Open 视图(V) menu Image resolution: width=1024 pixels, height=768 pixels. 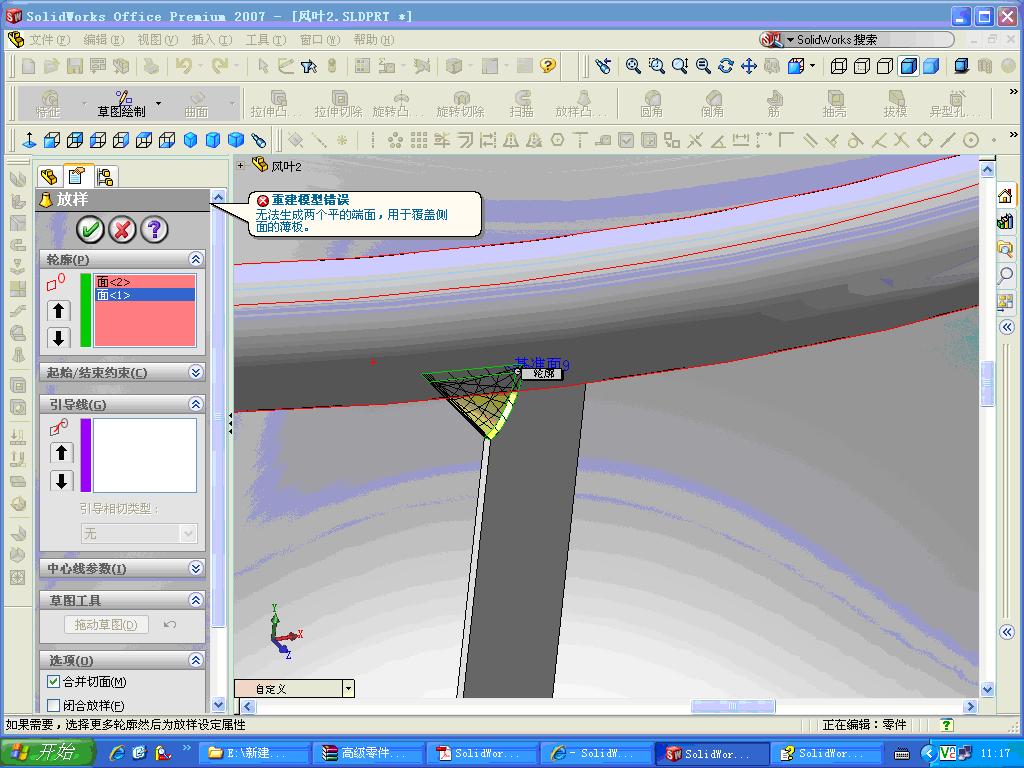point(157,40)
